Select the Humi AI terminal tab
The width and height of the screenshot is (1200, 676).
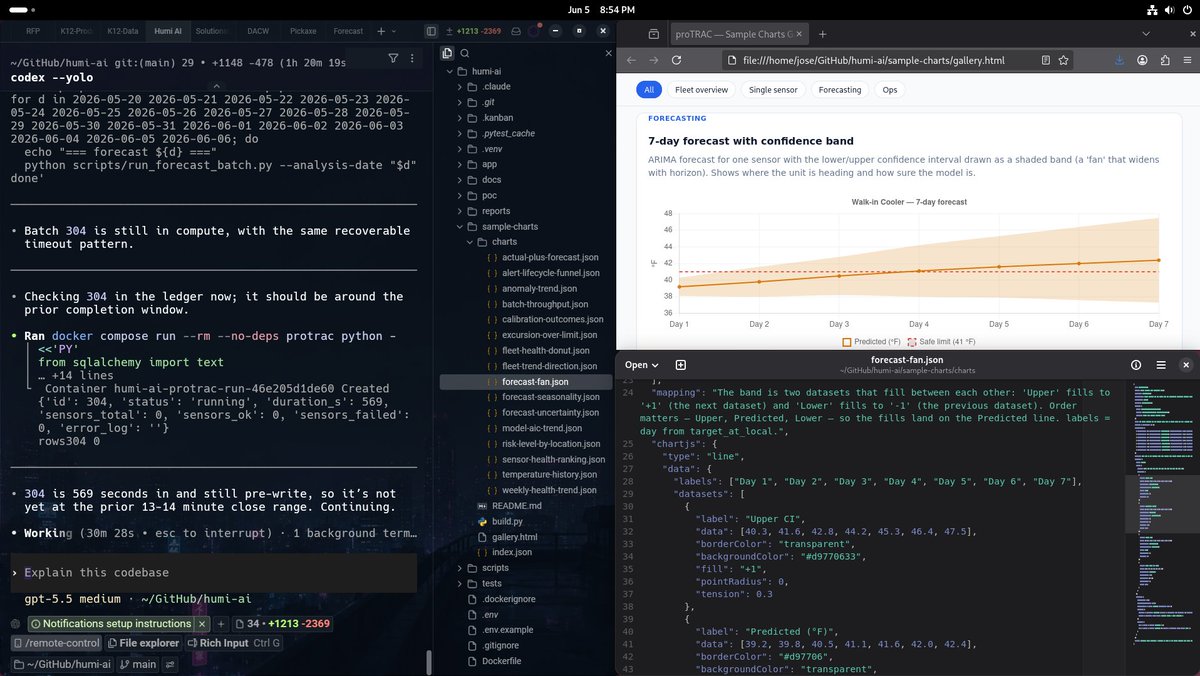tap(168, 31)
